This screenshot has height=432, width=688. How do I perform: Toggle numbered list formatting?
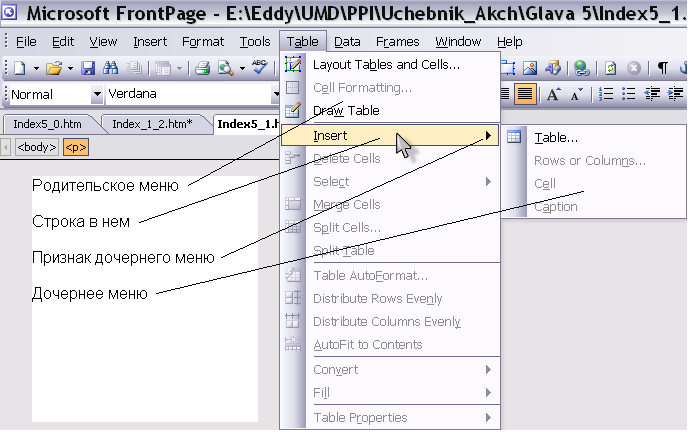tap(606, 94)
